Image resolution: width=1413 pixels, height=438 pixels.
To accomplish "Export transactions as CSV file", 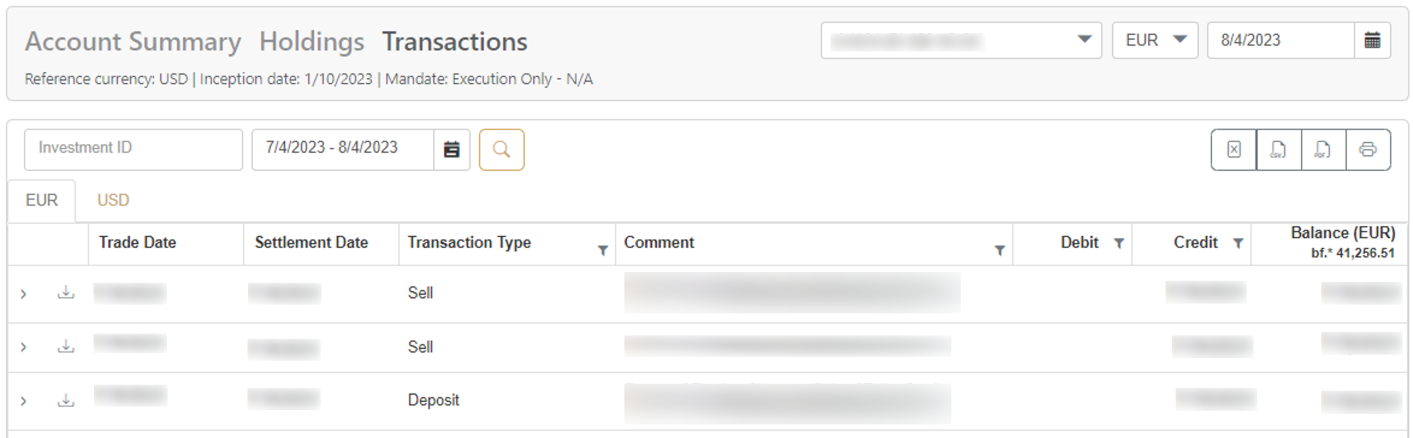I will pyautogui.click(x=1278, y=150).
